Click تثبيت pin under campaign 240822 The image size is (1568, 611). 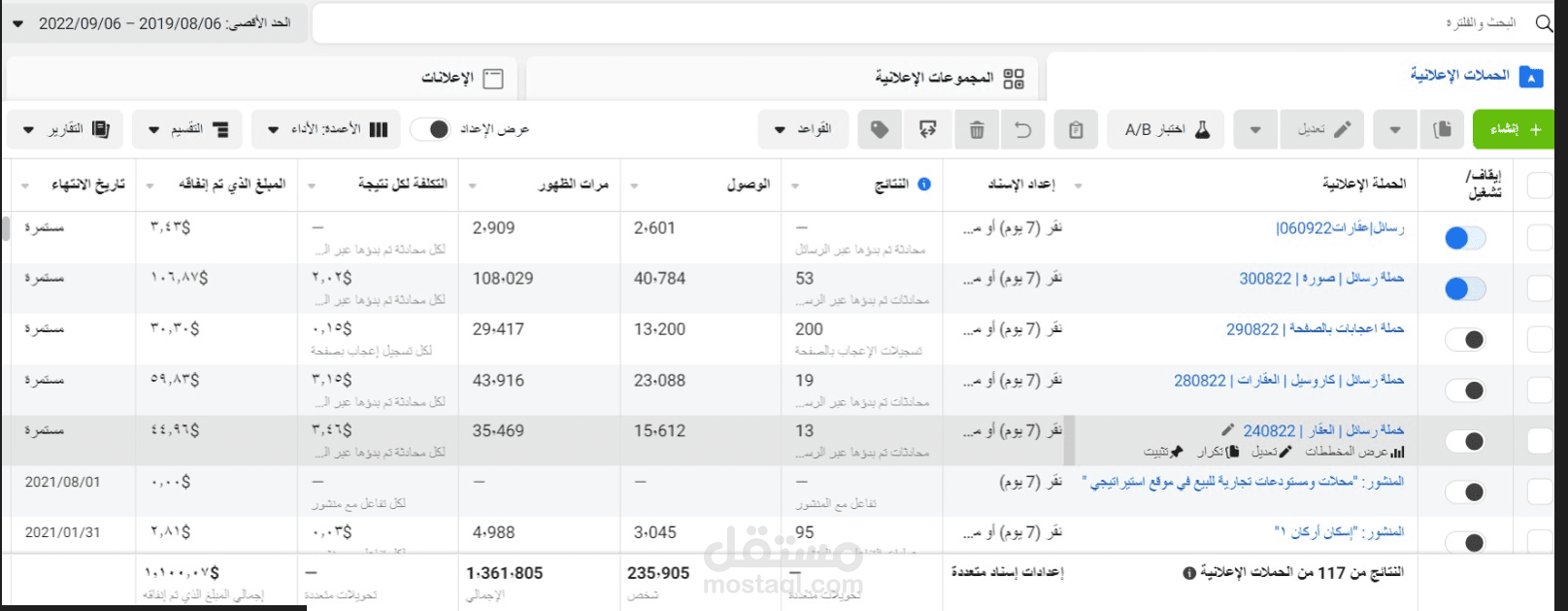pos(1163,452)
